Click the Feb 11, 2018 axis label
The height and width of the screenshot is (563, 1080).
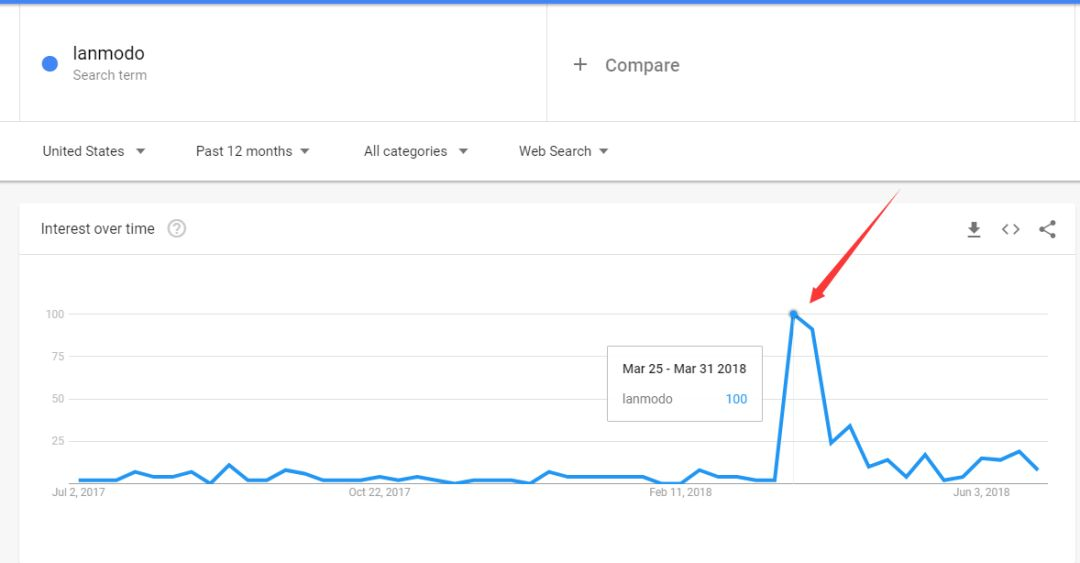point(681,492)
